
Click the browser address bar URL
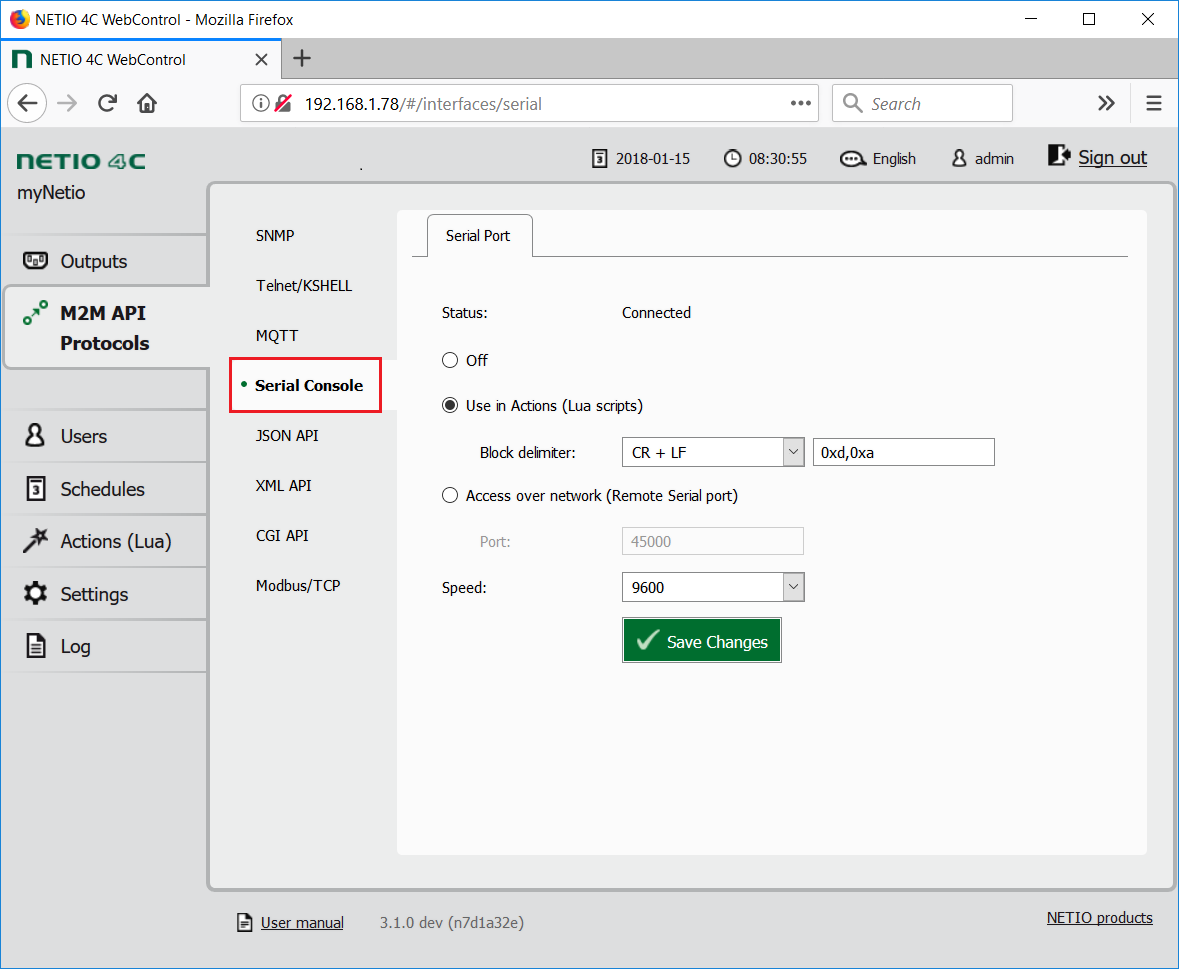[423, 104]
